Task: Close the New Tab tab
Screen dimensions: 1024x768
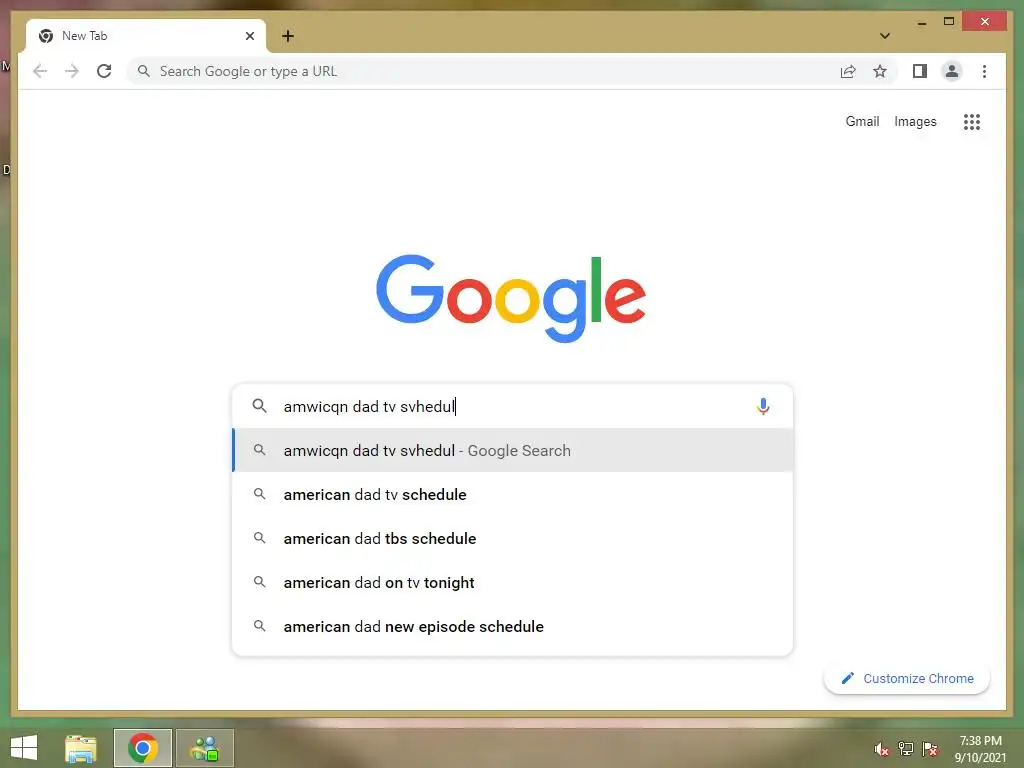Action: pos(249,36)
